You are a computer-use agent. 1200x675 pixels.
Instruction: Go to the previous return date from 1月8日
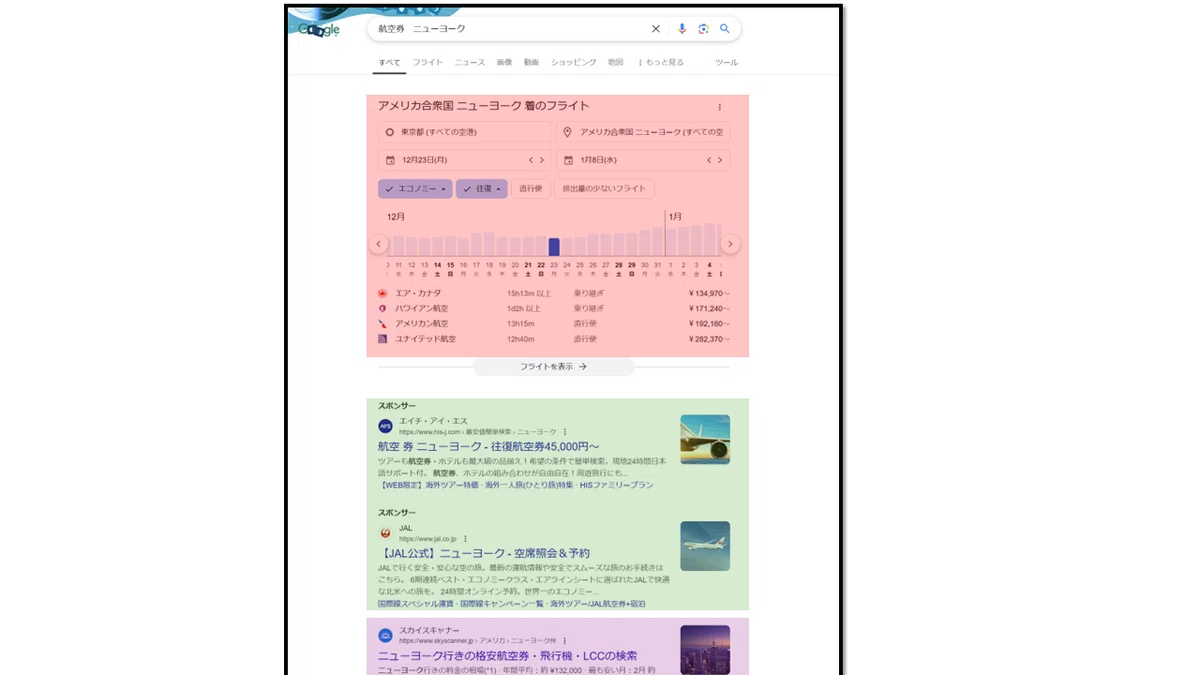pyautogui.click(x=710, y=160)
